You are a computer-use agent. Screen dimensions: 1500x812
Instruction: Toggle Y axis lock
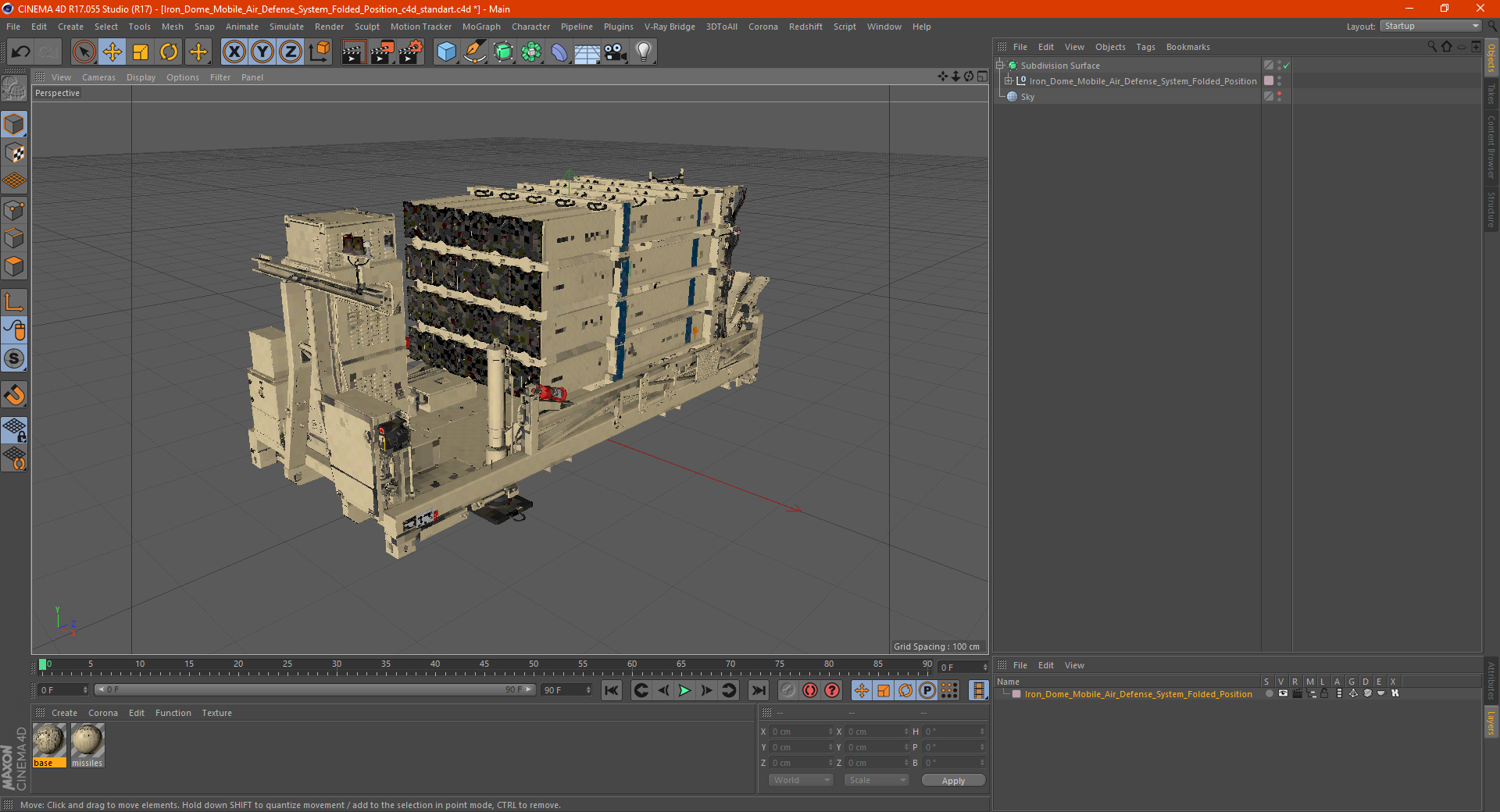(x=262, y=52)
